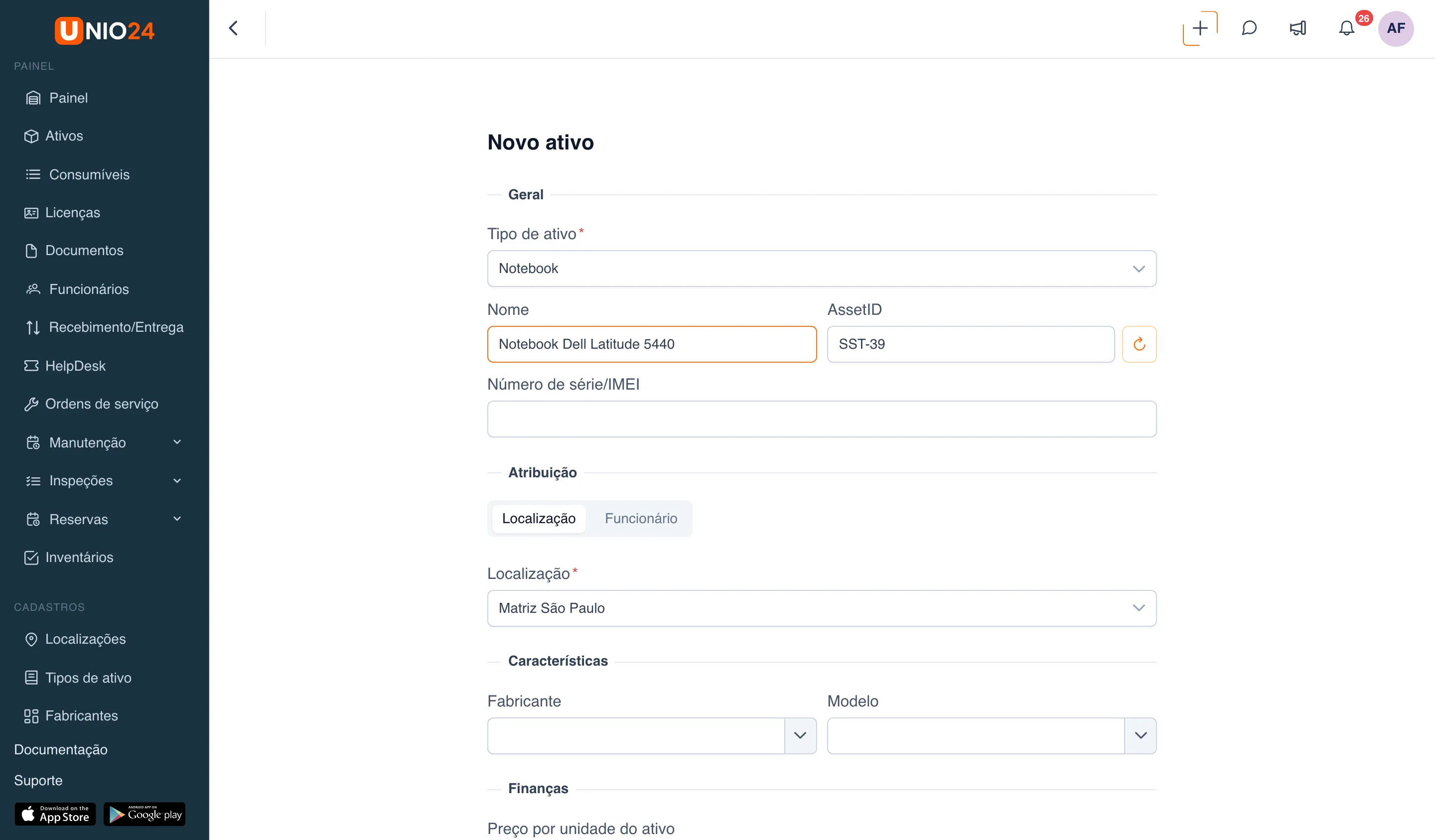Image resolution: width=1435 pixels, height=840 pixels.
Task: Open the chat bubble icon
Action: click(x=1249, y=28)
